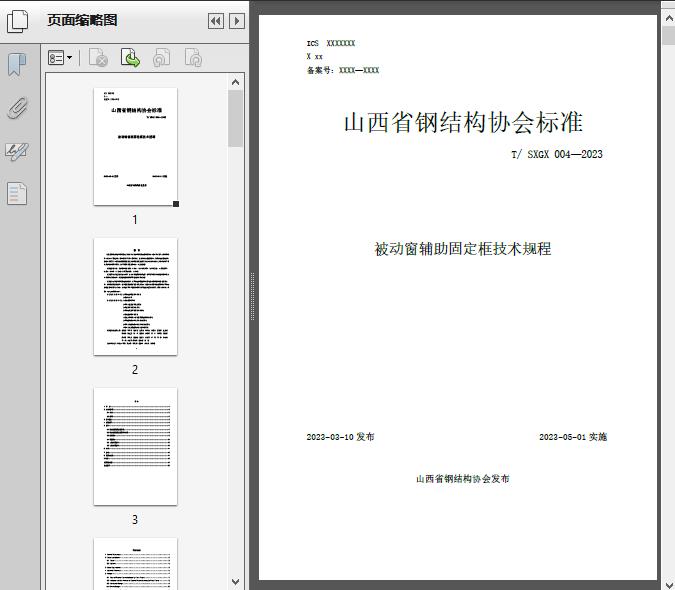Click the footer 山西省钢结构协会发布
This screenshot has width=675, height=590.
463,479
